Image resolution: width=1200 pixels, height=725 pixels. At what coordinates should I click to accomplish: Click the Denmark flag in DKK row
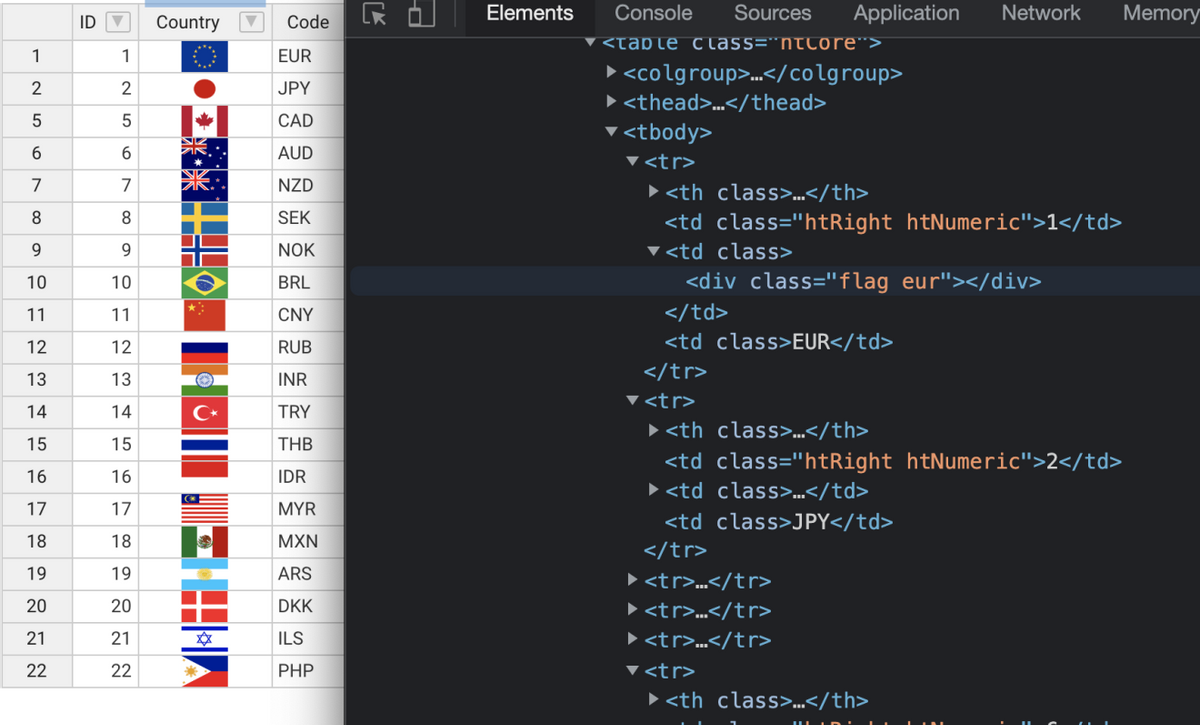pos(204,606)
